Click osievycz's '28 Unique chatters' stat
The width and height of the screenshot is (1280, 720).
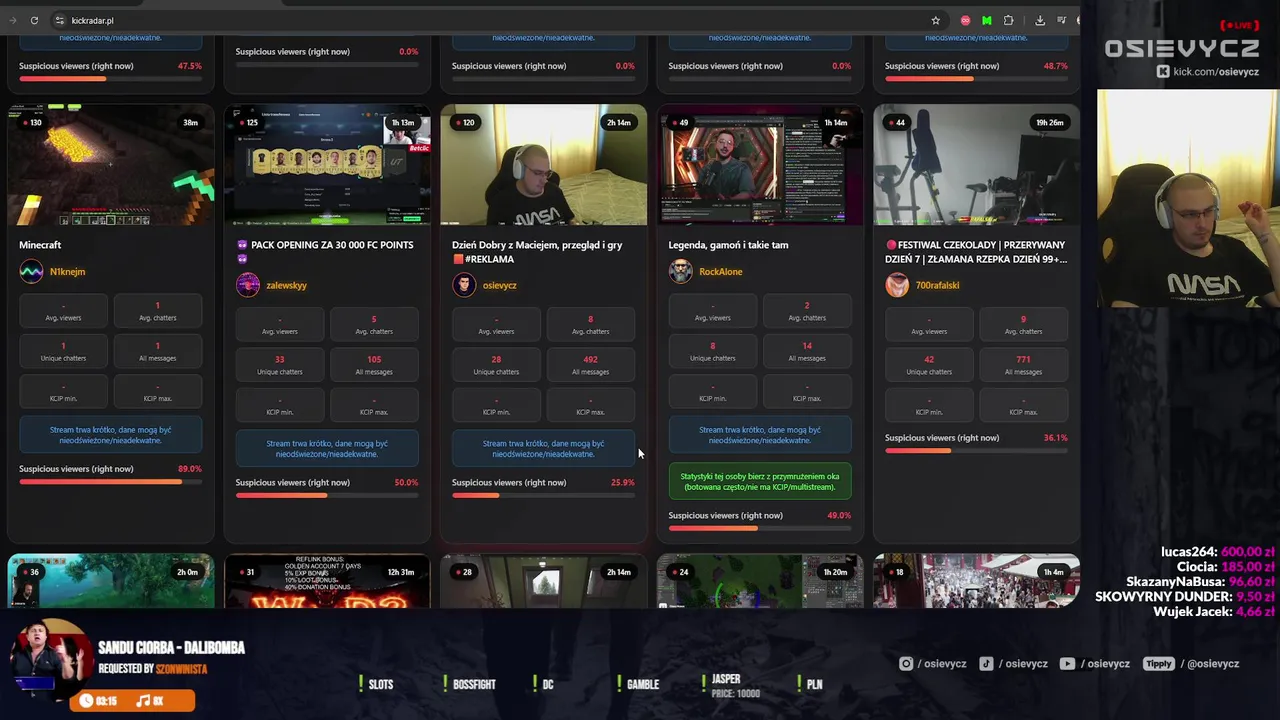coord(496,365)
